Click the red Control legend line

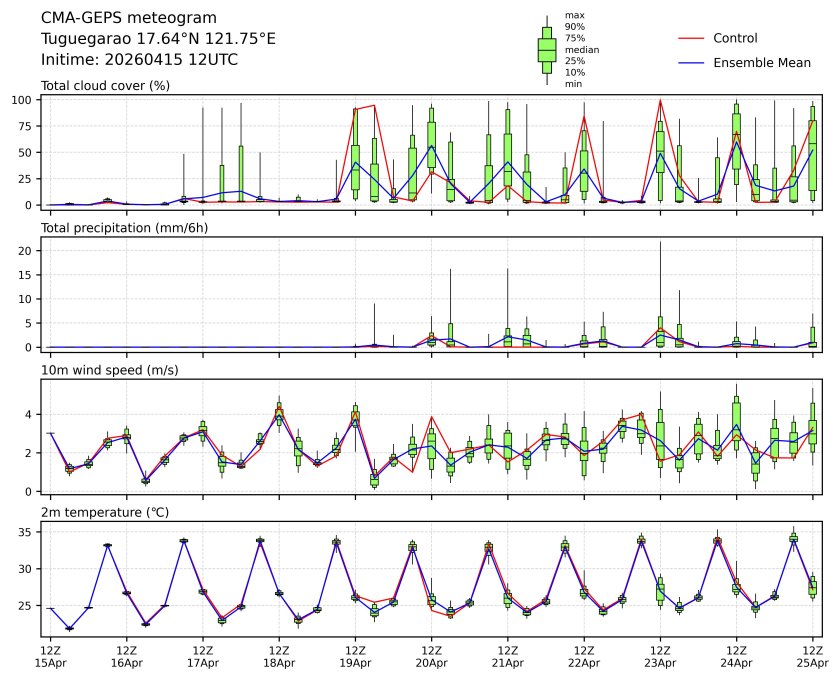pyautogui.click(x=692, y=38)
